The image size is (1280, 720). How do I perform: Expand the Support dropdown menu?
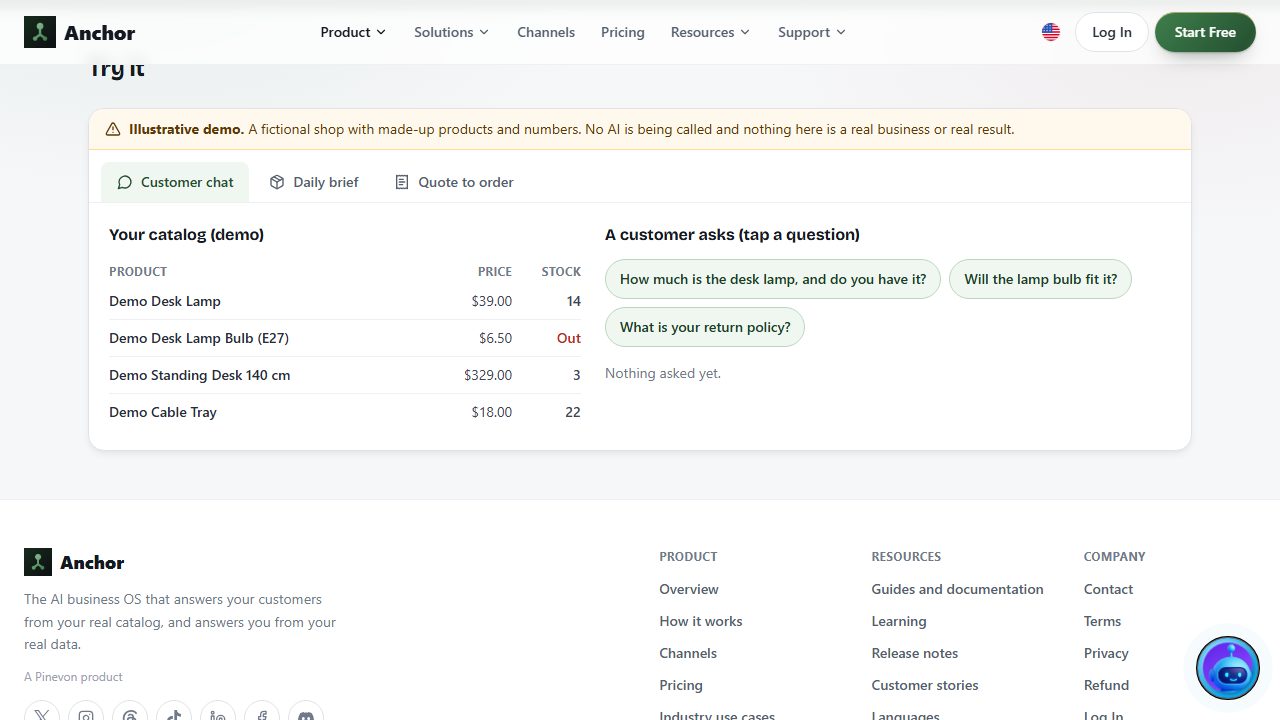[x=812, y=32]
